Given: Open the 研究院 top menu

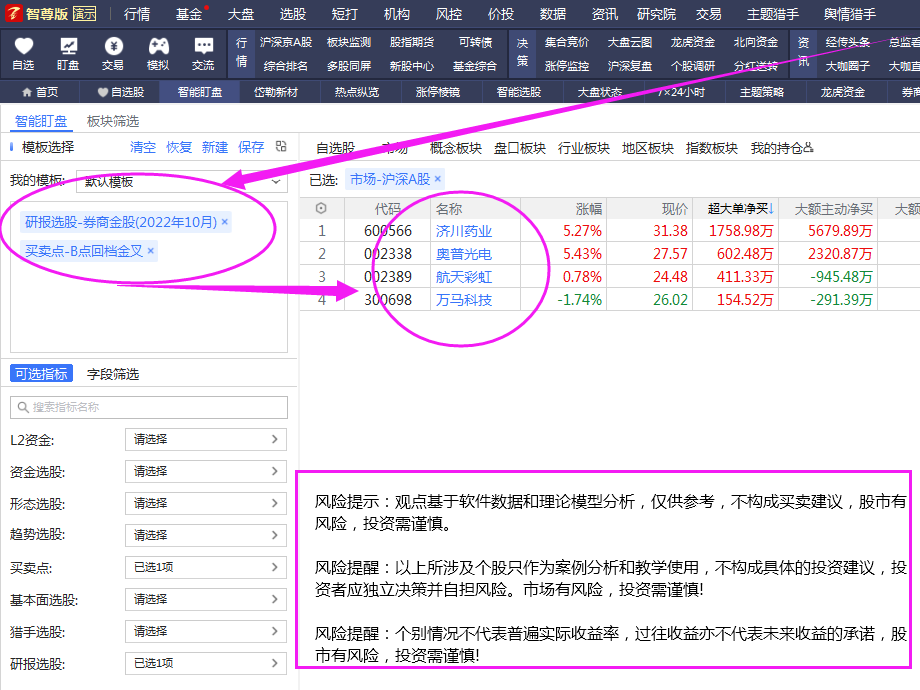Looking at the screenshot, I should tap(657, 14).
